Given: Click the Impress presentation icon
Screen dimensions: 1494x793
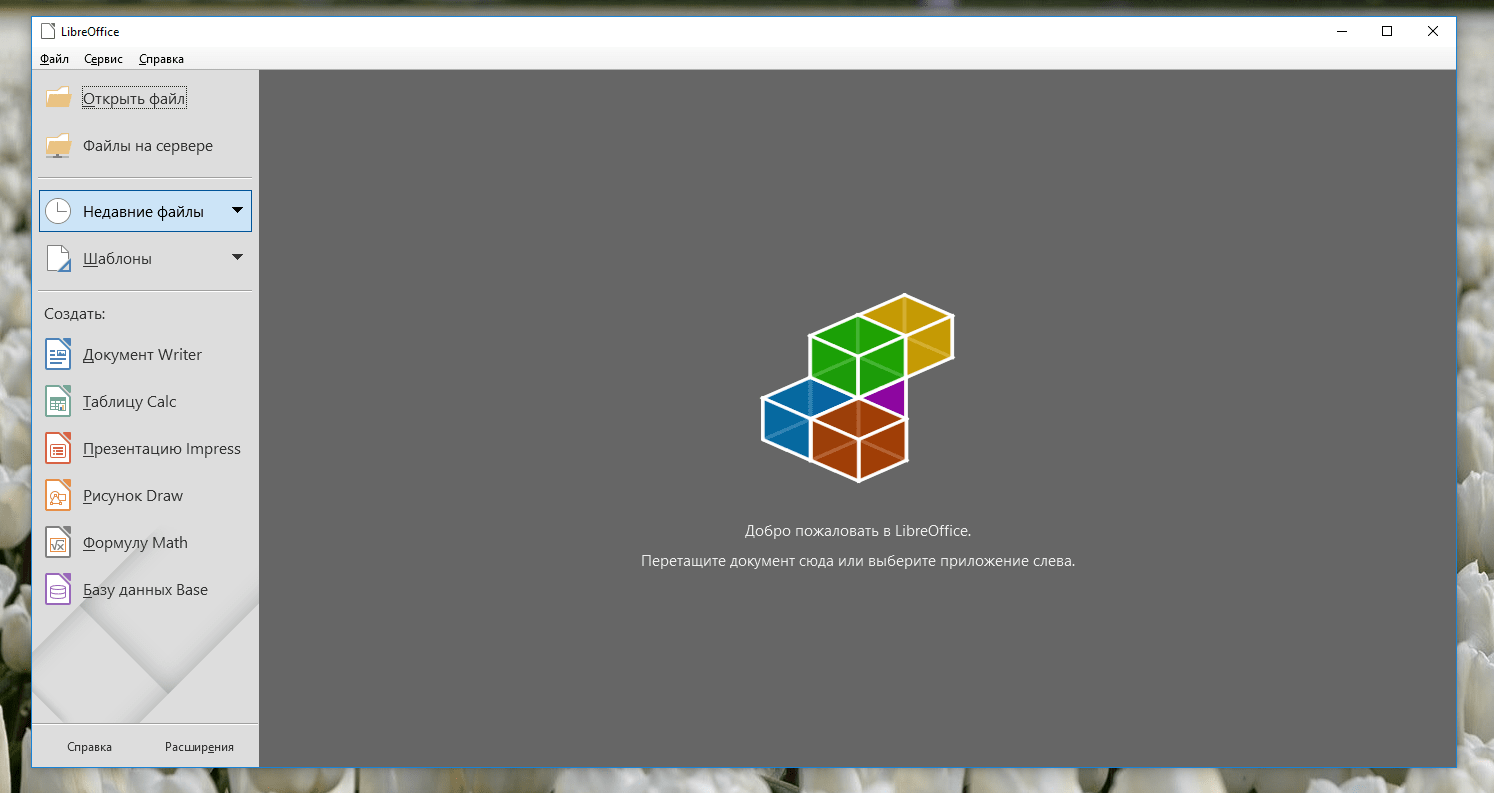Looking at the screenshot, I should pyautogui.click(x=58, y=449).
